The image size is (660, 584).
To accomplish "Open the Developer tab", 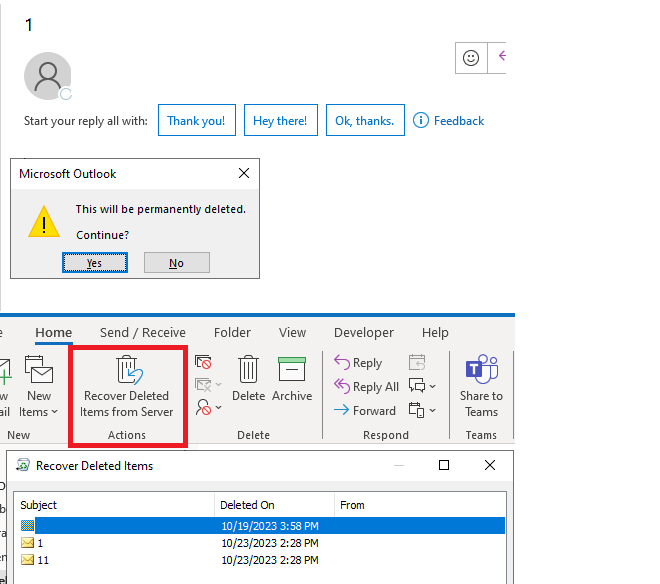I will tap(364, 333).
